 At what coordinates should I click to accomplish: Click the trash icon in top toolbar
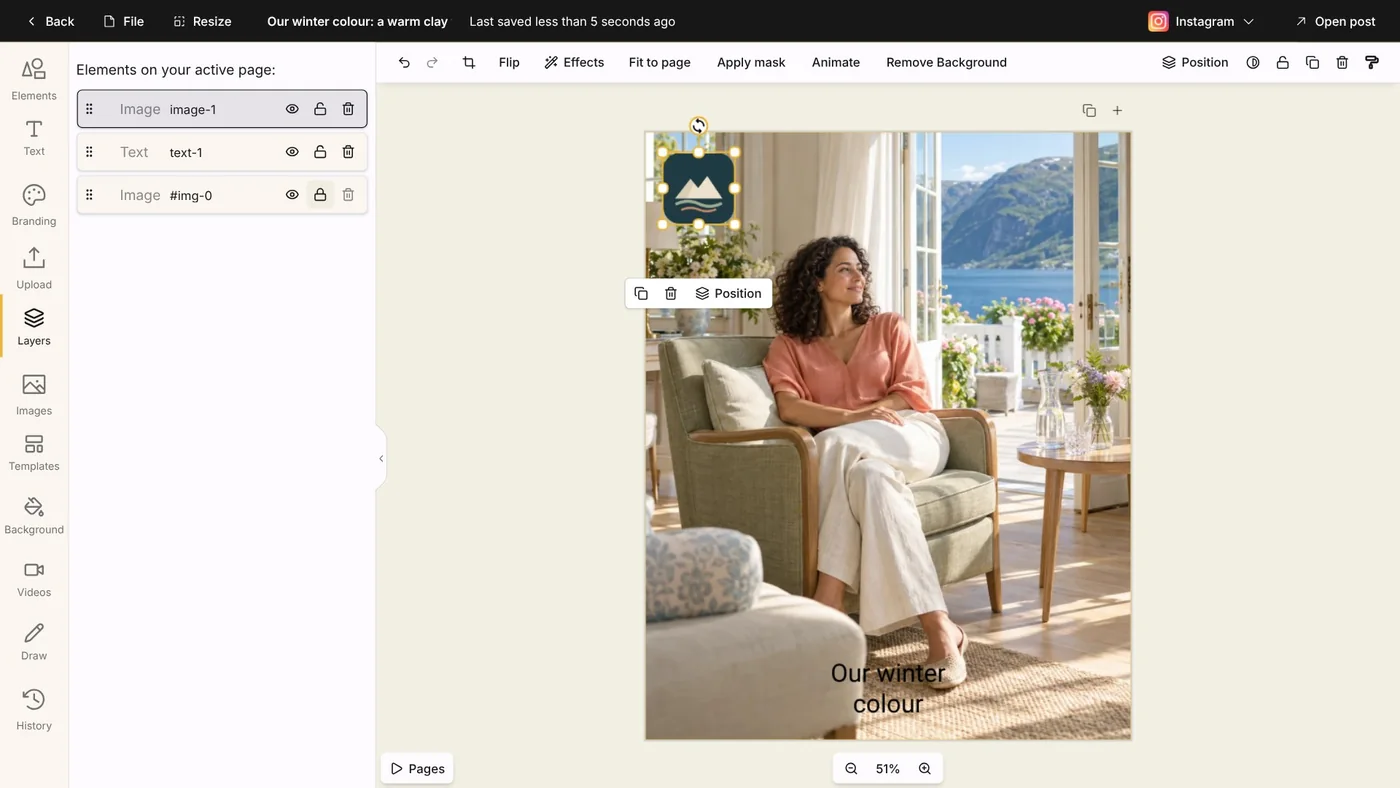click(1342, 62)
